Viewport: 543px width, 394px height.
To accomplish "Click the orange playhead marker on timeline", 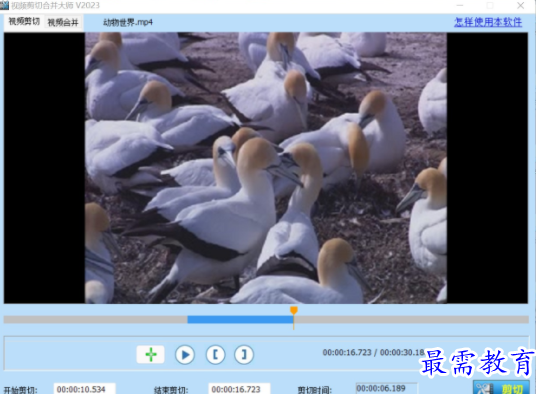I will (x=294, y=311).
